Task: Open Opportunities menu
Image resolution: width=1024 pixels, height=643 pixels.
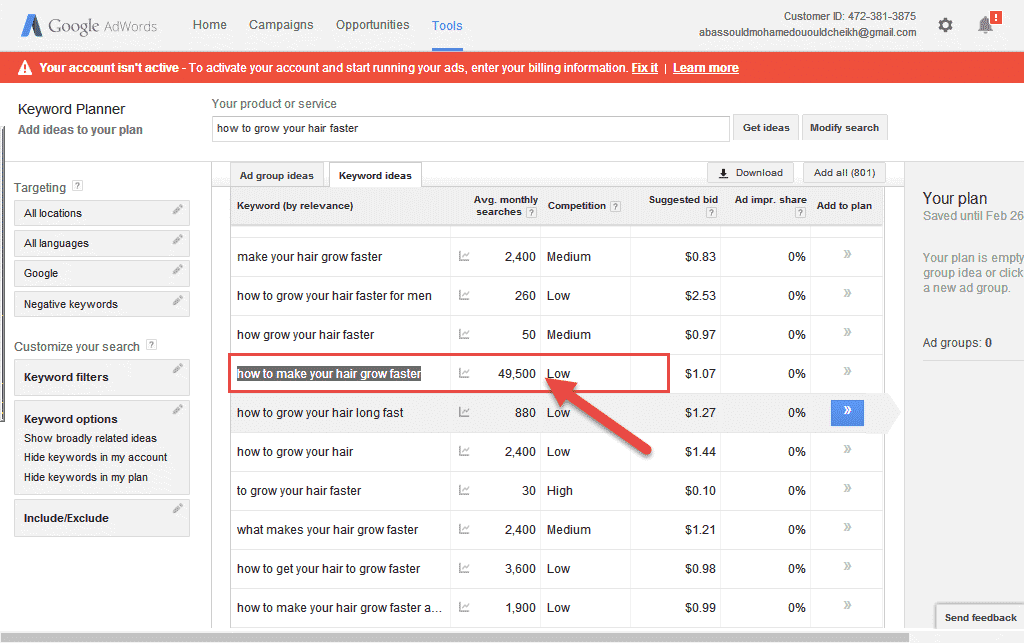Action: [x=372, y=25]
